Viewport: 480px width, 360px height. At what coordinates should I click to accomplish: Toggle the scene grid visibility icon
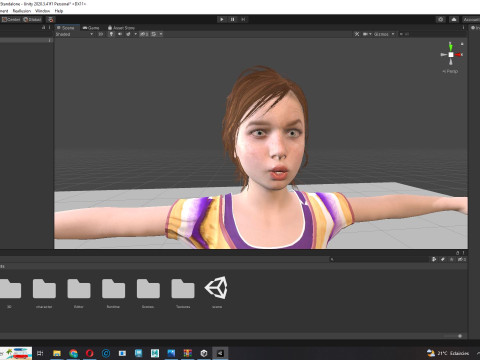(154, 34)
